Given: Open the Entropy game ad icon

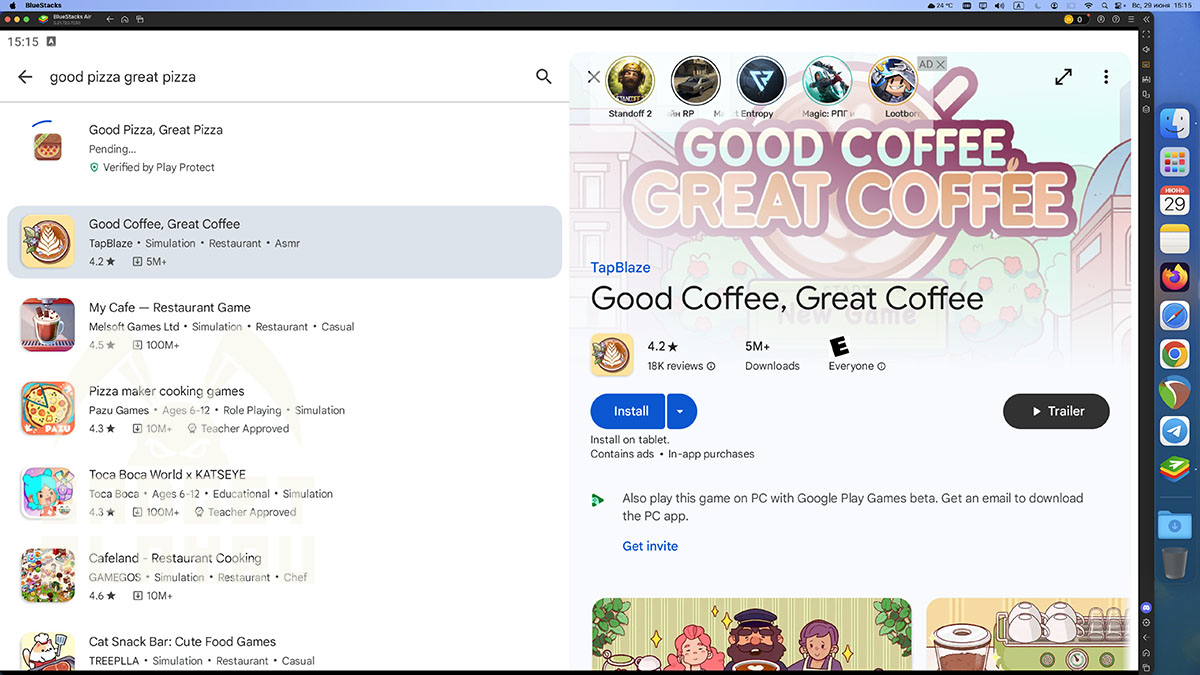Looking at the screenshot, I should point(761,82).
